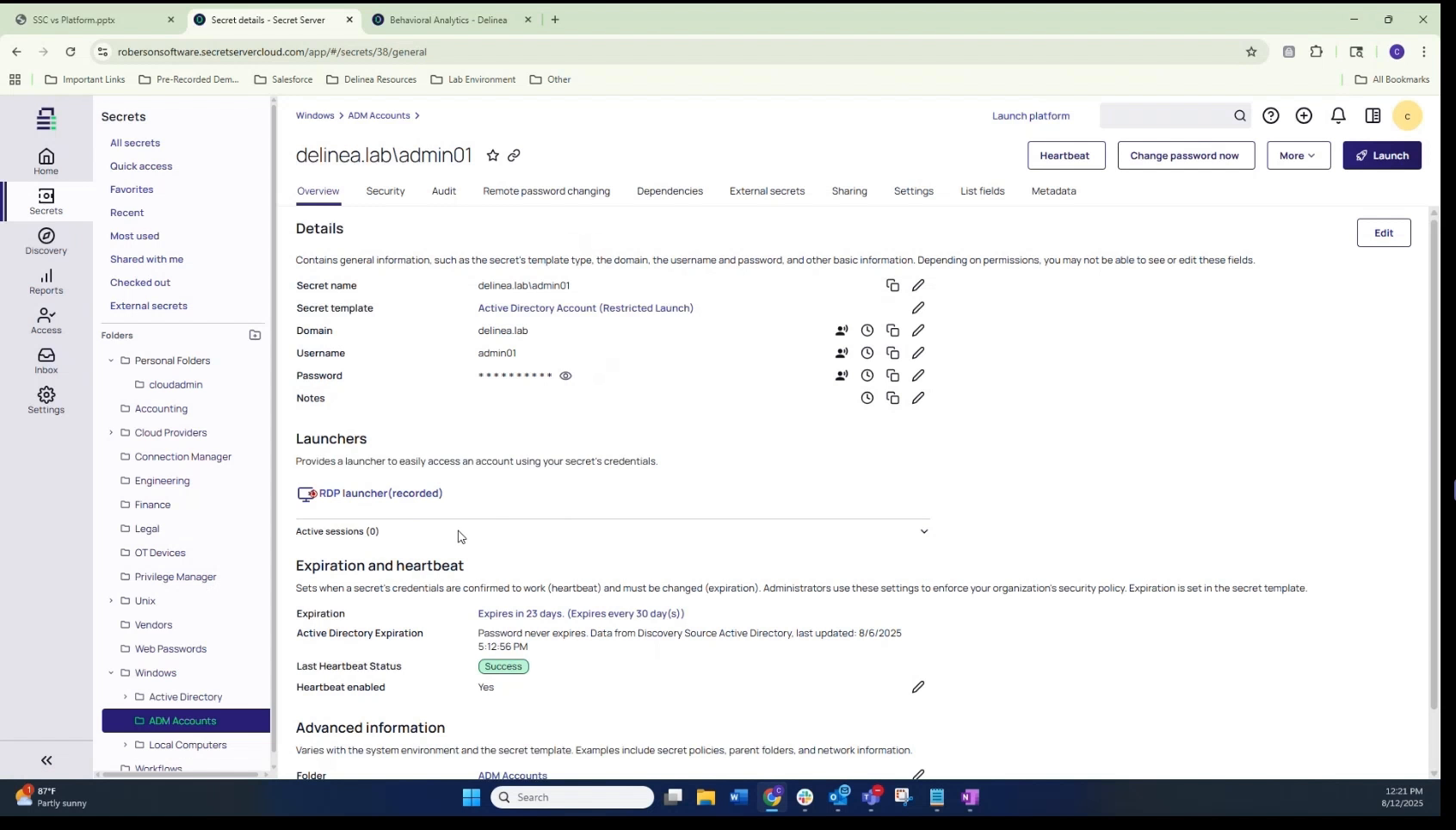Create new item via the plus icon
This screenshot has height=830, width=1456.
pyautogui.click(x=1304, y=115)
